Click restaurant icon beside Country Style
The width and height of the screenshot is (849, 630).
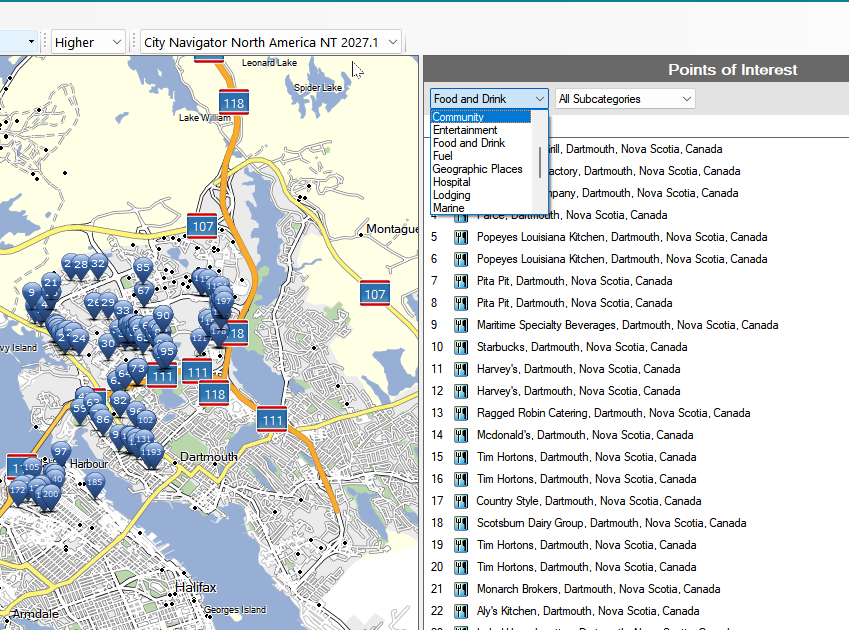click(x=461, y=501)
